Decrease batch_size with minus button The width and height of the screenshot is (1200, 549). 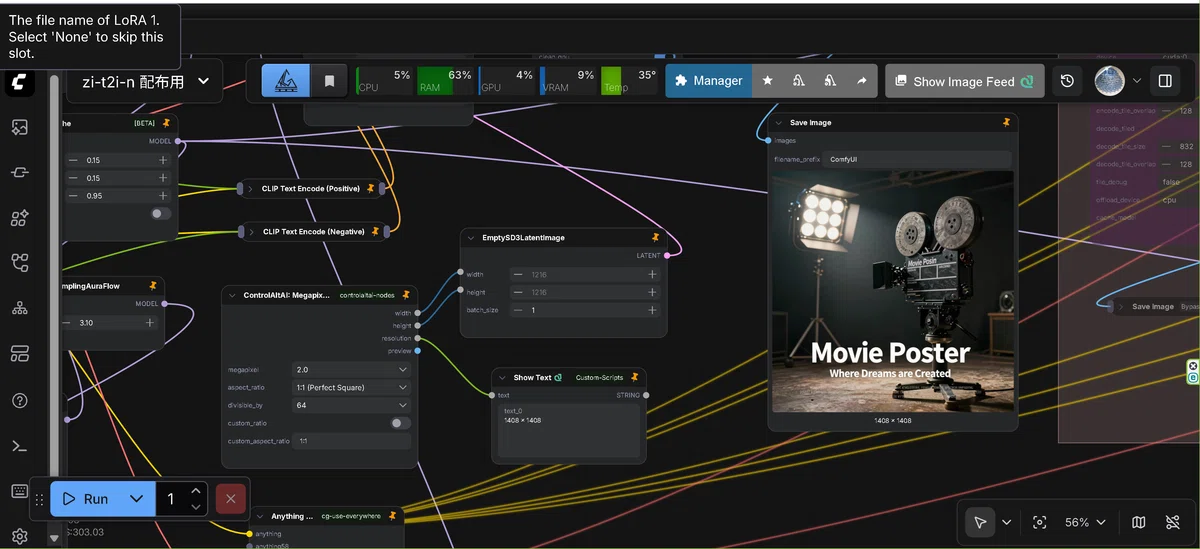point(517,310)
